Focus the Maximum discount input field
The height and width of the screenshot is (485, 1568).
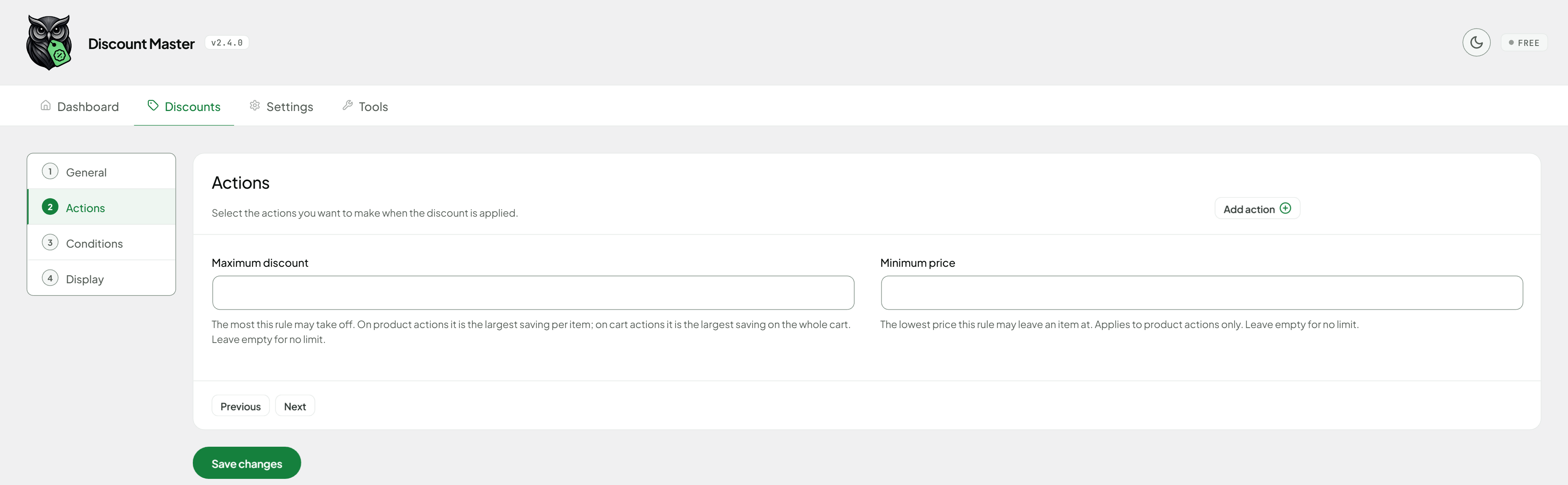click(533, 292)
